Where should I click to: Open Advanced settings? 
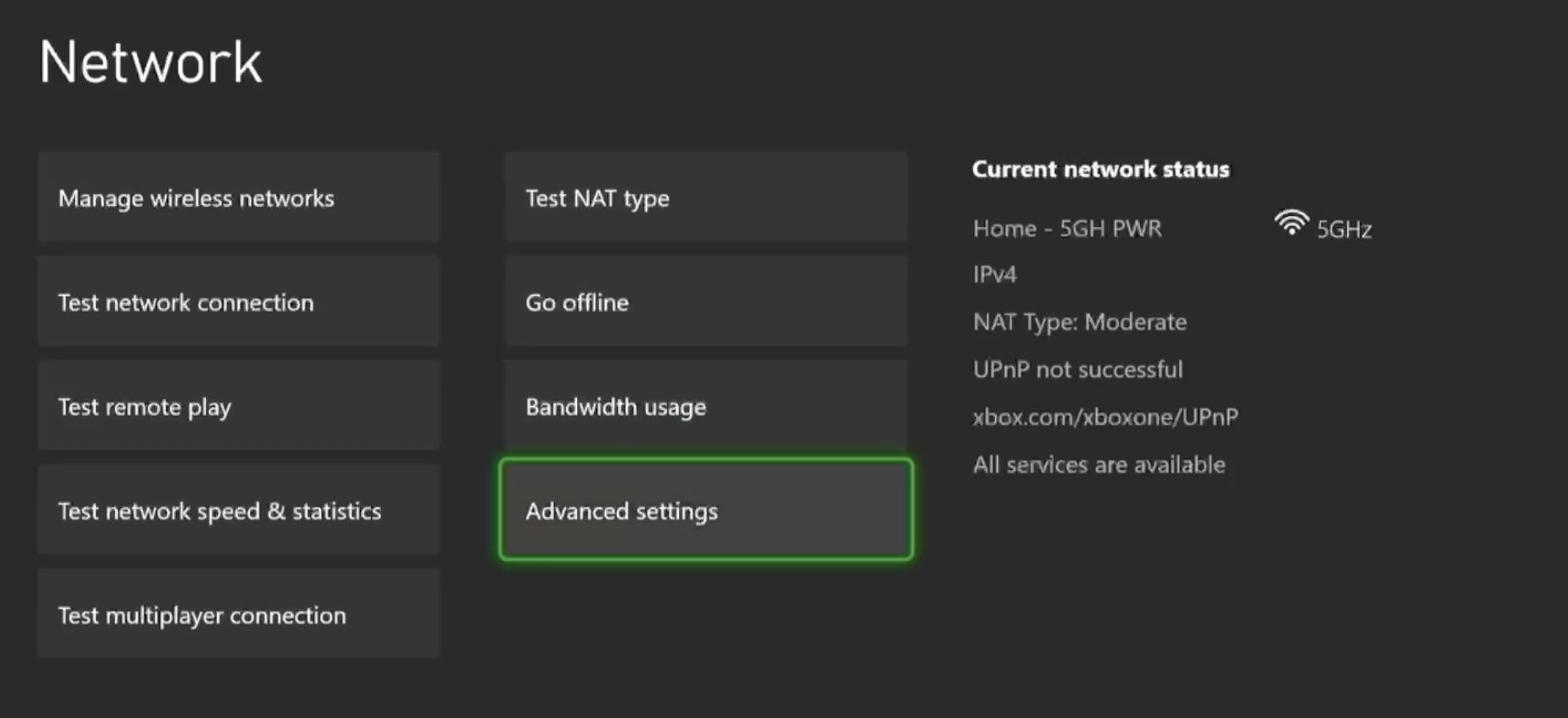pos(705,510)
